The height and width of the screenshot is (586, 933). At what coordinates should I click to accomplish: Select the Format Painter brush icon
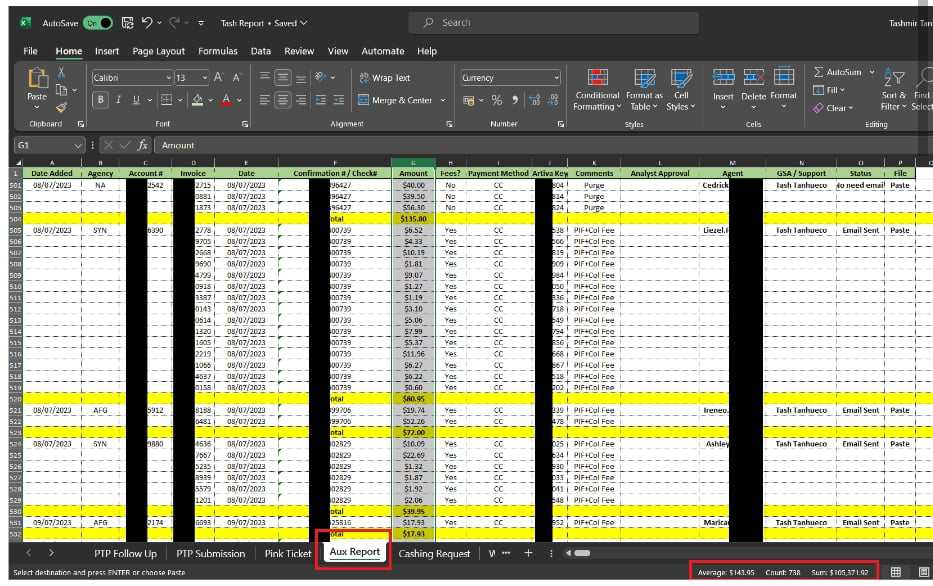(x=61, y=107)
